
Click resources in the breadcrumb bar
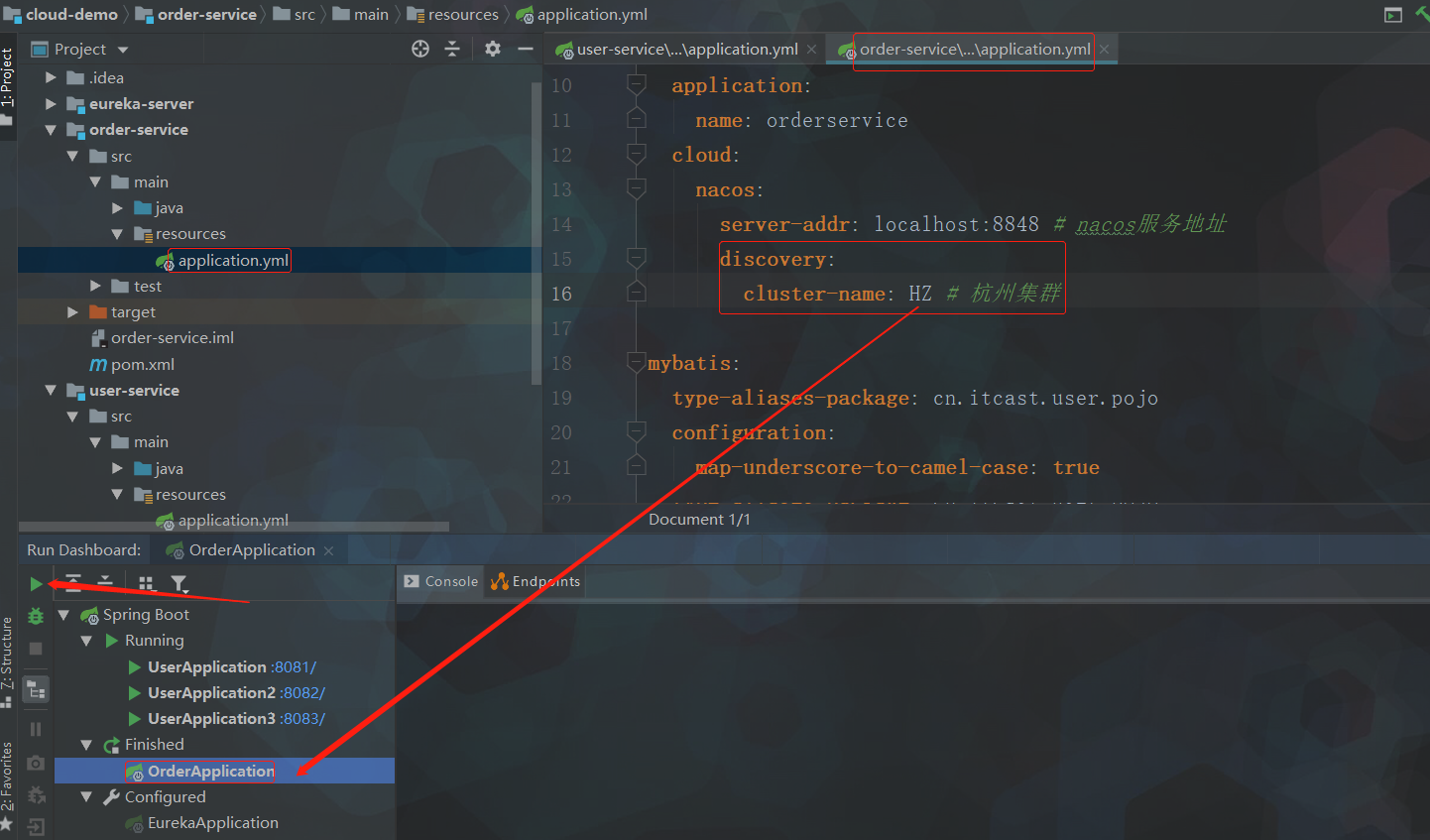[x=453, y=15]
